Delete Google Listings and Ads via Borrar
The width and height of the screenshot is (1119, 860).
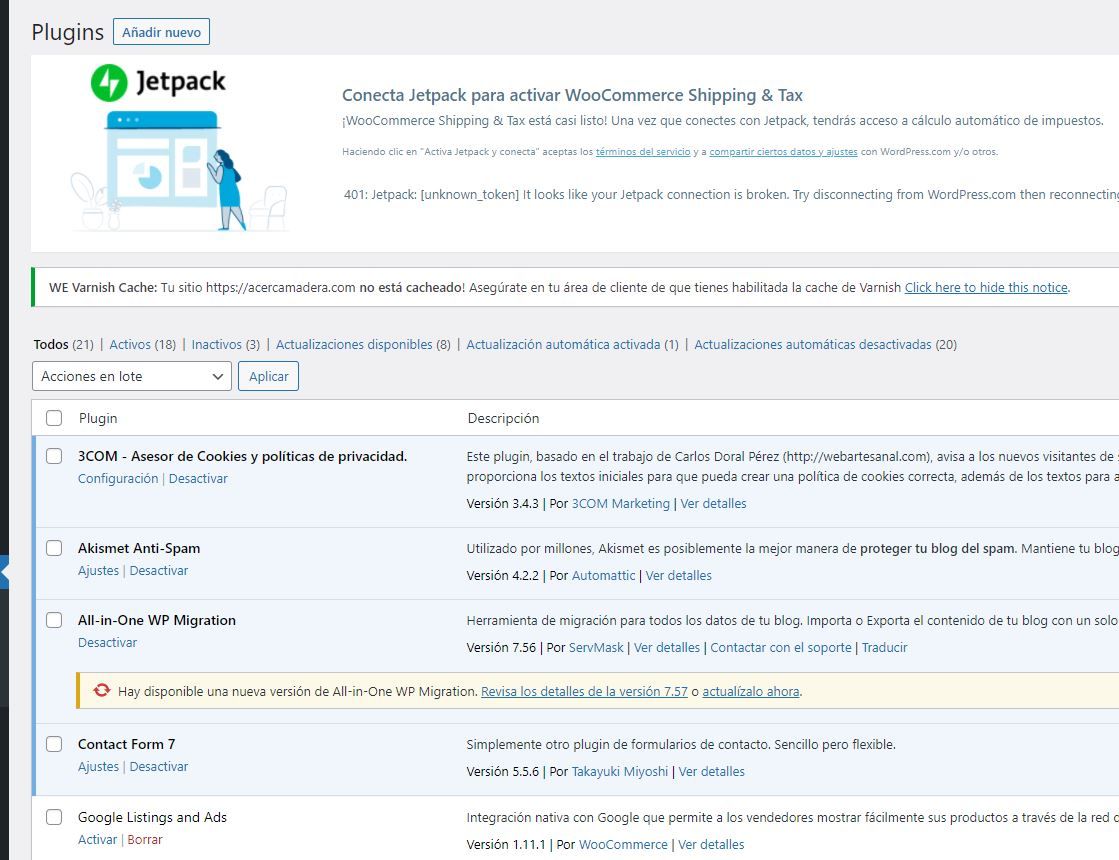coord(145,840)
